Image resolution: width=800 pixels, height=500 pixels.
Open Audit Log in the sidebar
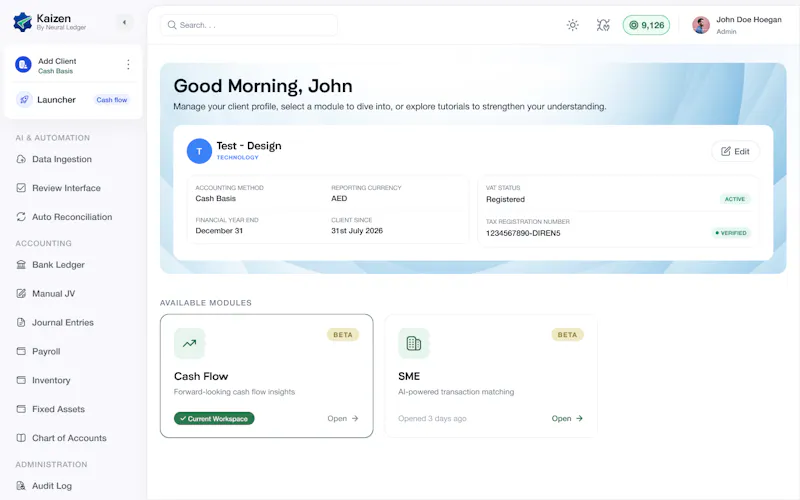(x=52, y=486)
